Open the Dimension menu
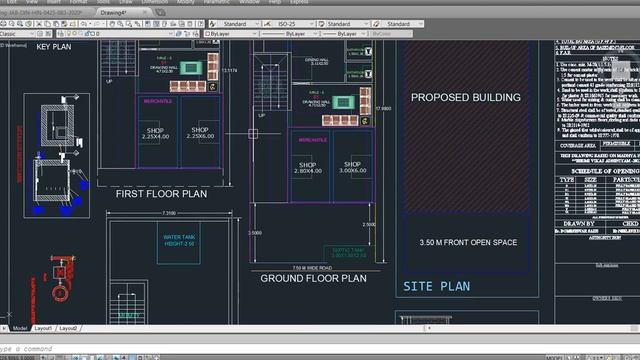 (x=154, y=2)
